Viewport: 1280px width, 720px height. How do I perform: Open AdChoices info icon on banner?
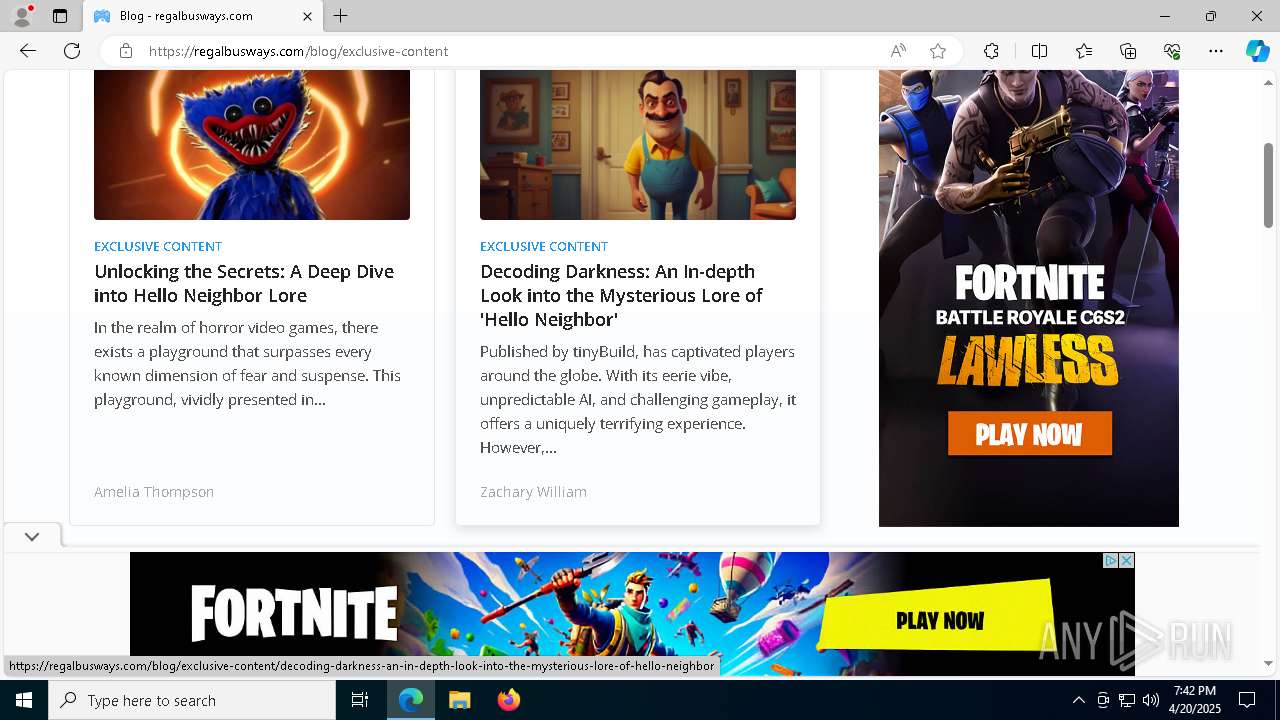pyautogui.click(x=1110, y=560)
